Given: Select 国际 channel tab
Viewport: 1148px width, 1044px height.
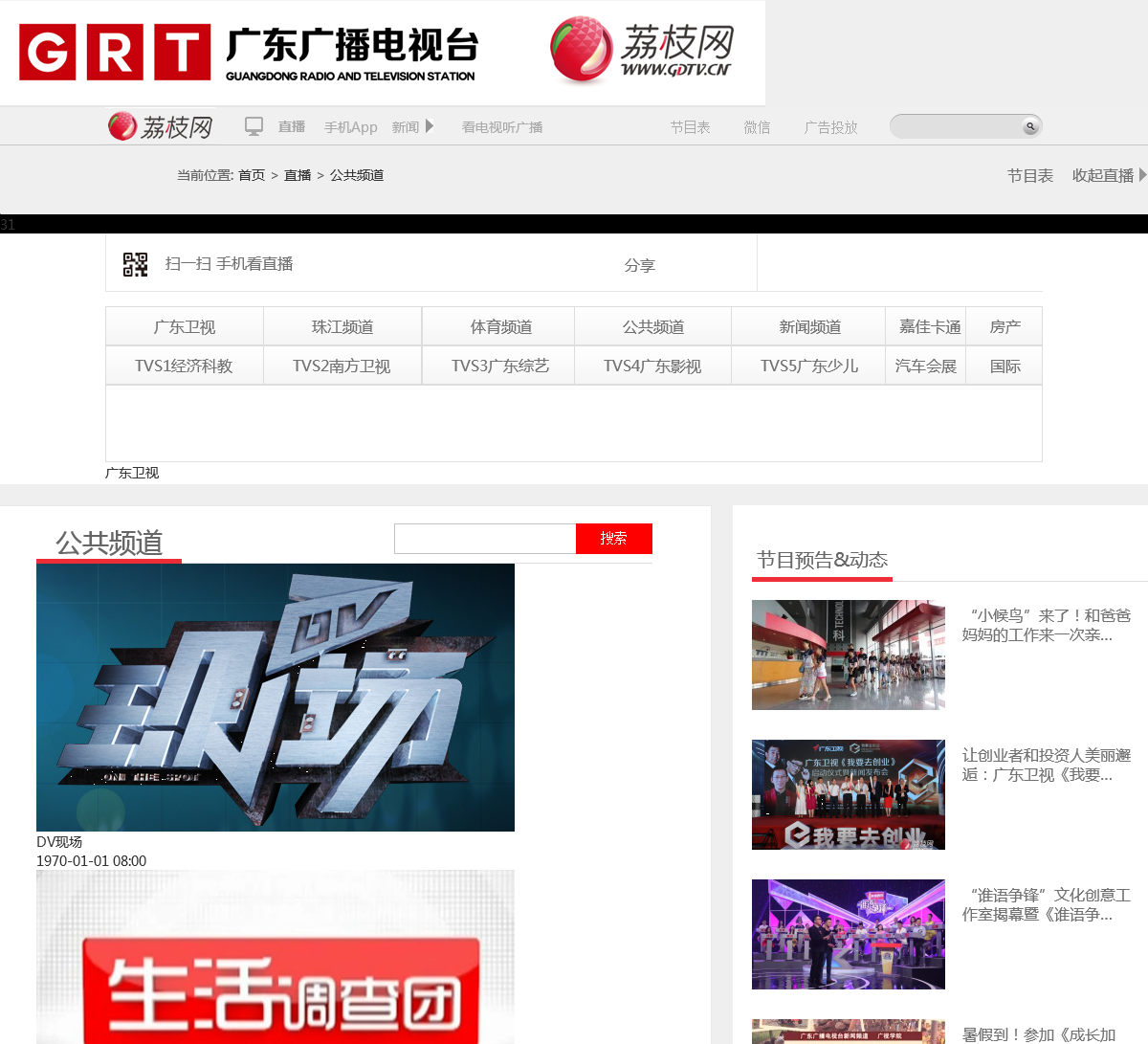Looking at the screenshot, I should (x=1004, y=366).
